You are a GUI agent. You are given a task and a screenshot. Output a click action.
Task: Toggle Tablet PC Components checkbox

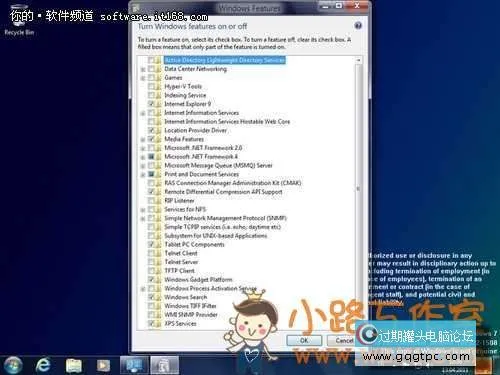point(151,244)
